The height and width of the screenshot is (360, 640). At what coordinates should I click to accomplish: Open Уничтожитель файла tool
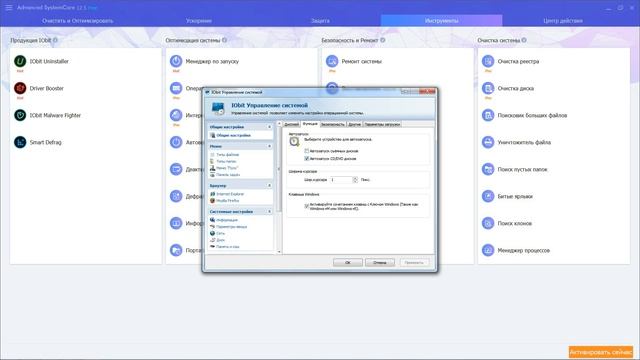[516, 142]
